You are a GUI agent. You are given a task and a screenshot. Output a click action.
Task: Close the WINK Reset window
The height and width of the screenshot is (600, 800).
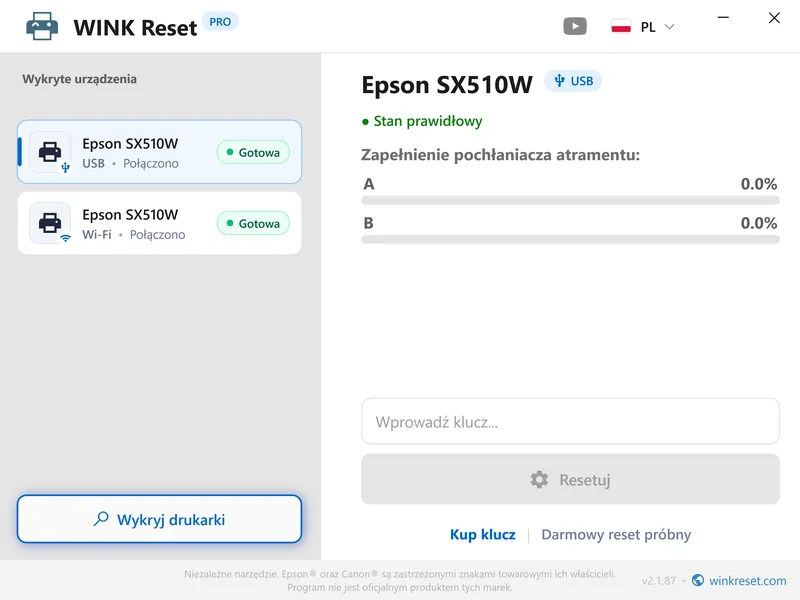pyautogui.click(x=774, y=18)
